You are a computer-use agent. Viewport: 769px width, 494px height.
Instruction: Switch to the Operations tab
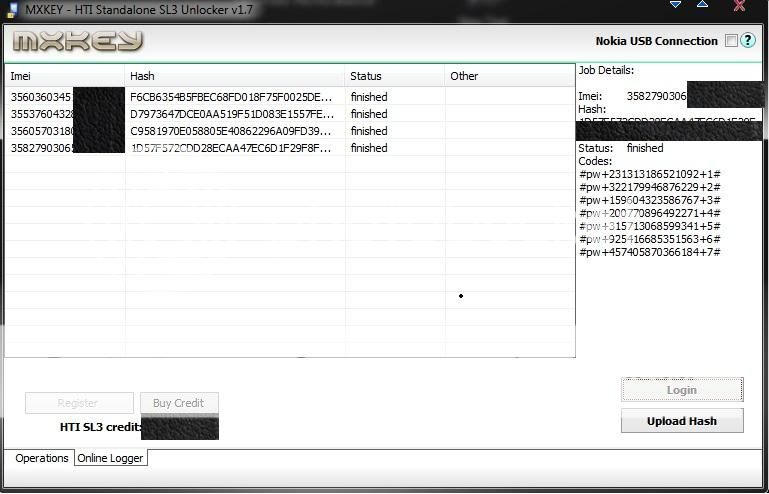[42, 458]
